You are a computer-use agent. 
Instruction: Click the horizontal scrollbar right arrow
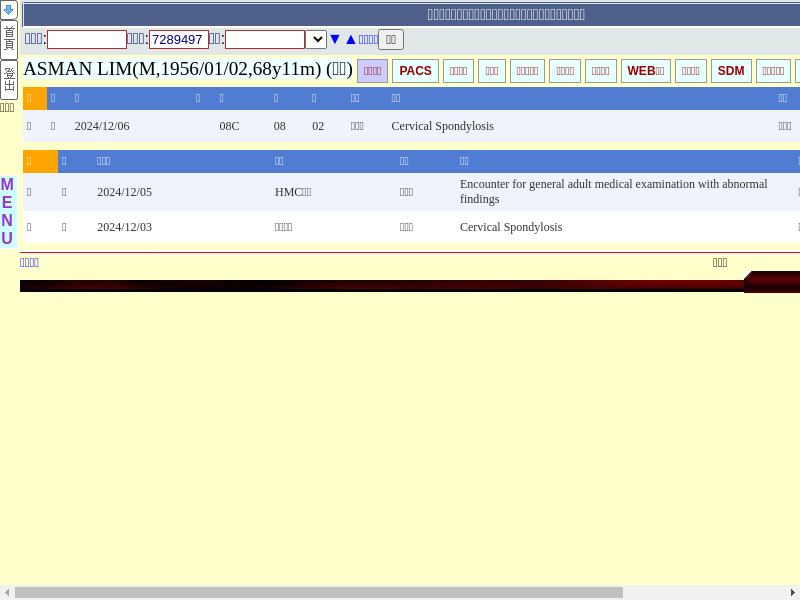(x=793, y=592)
